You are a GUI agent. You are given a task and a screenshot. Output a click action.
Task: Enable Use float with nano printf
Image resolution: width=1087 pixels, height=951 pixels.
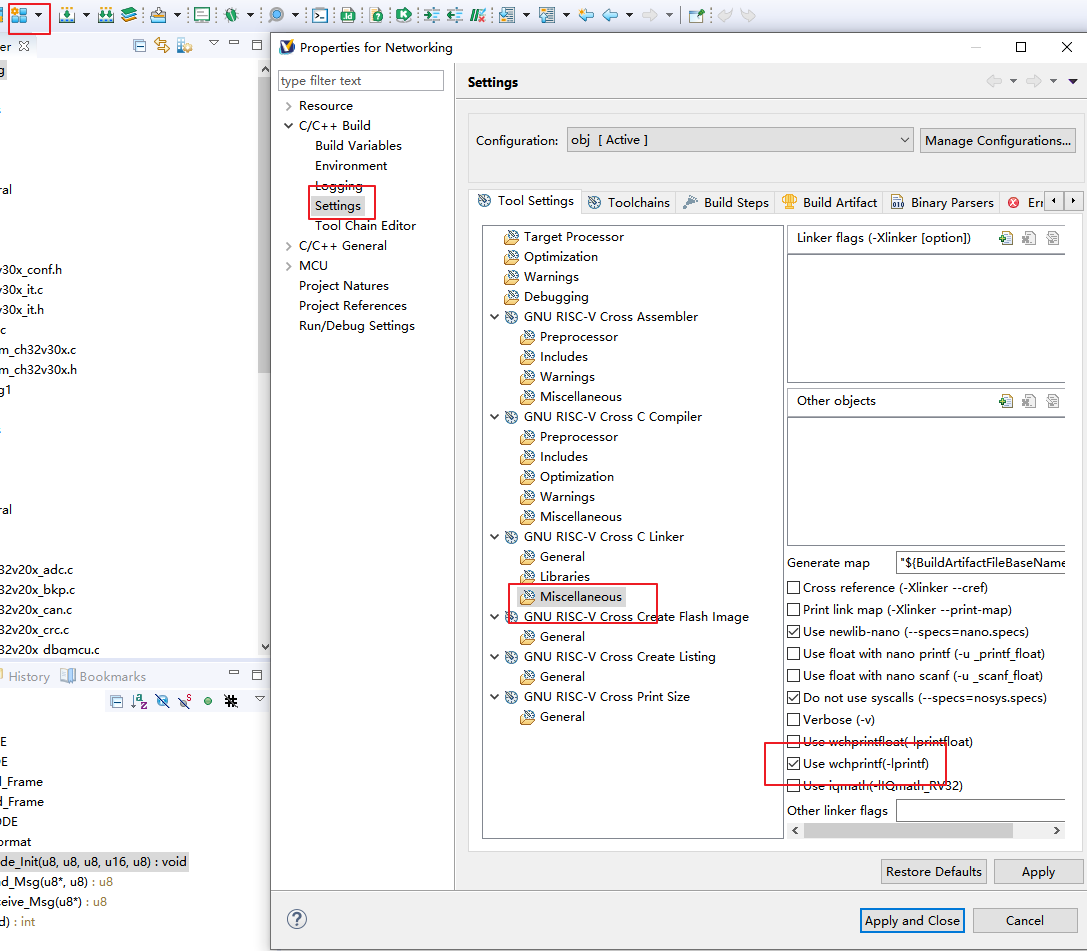[794, 654]
